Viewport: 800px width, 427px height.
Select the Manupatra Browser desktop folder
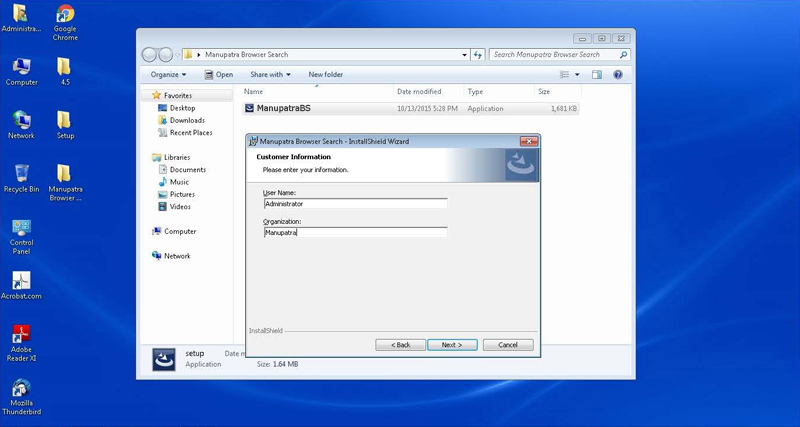coord(65,183)
